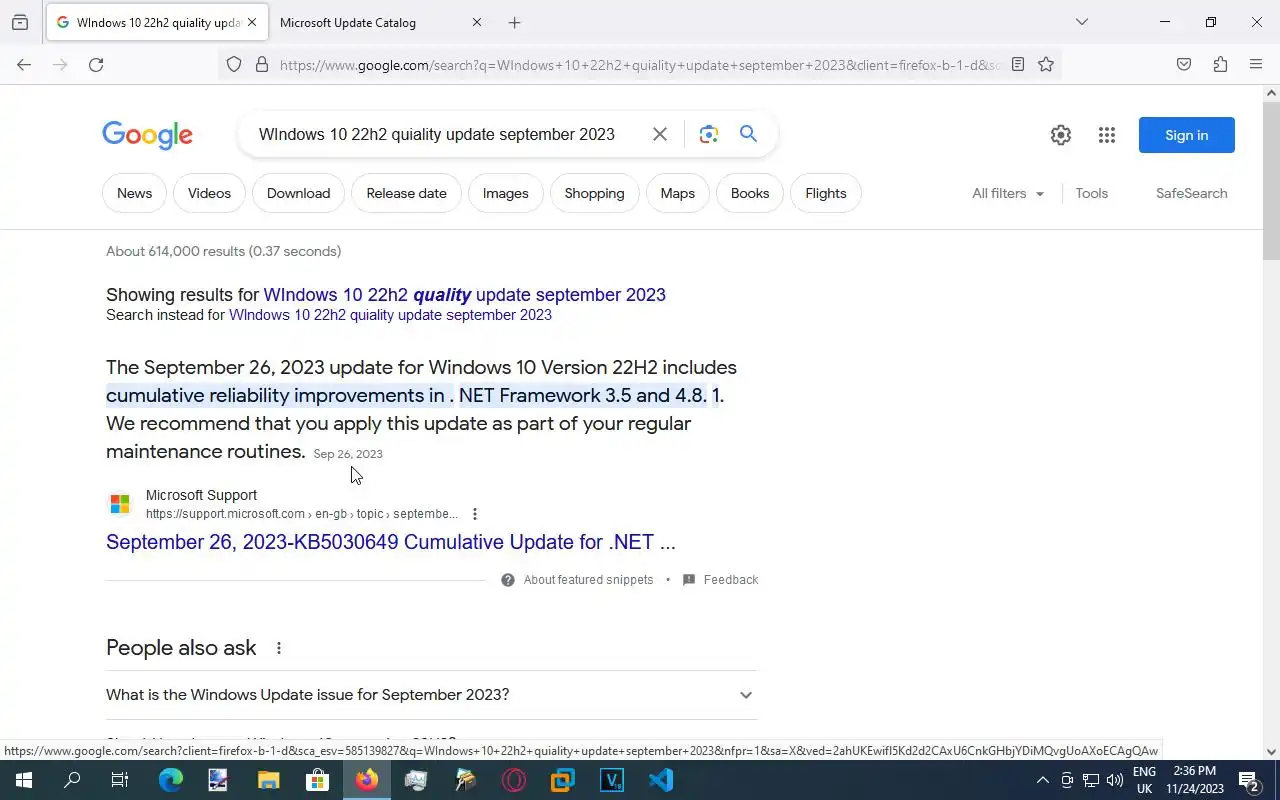Switch to Books results
Viewport: 1280px width, 800px height.
coord(750,193)
